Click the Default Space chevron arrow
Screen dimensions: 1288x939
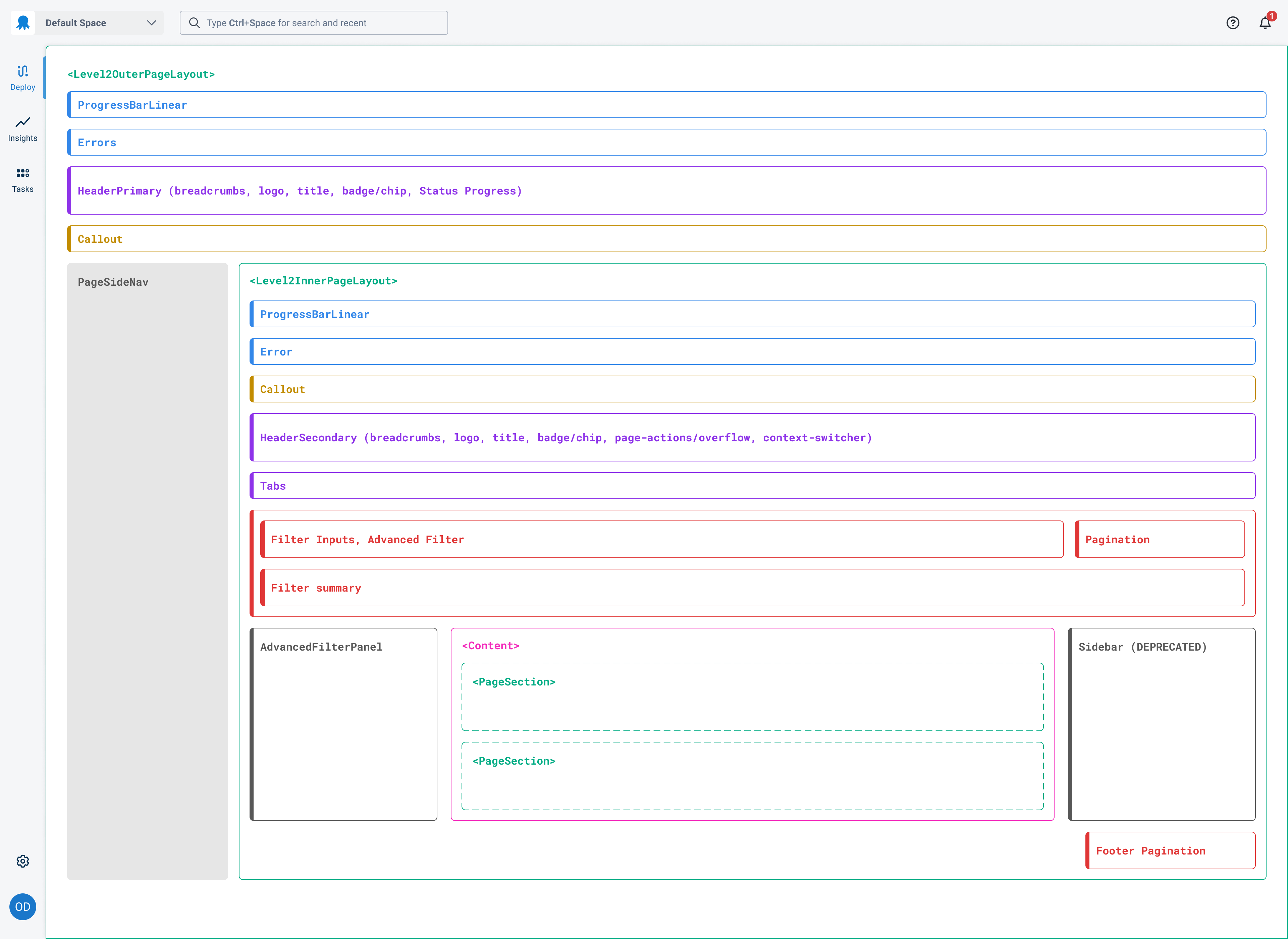151,23
